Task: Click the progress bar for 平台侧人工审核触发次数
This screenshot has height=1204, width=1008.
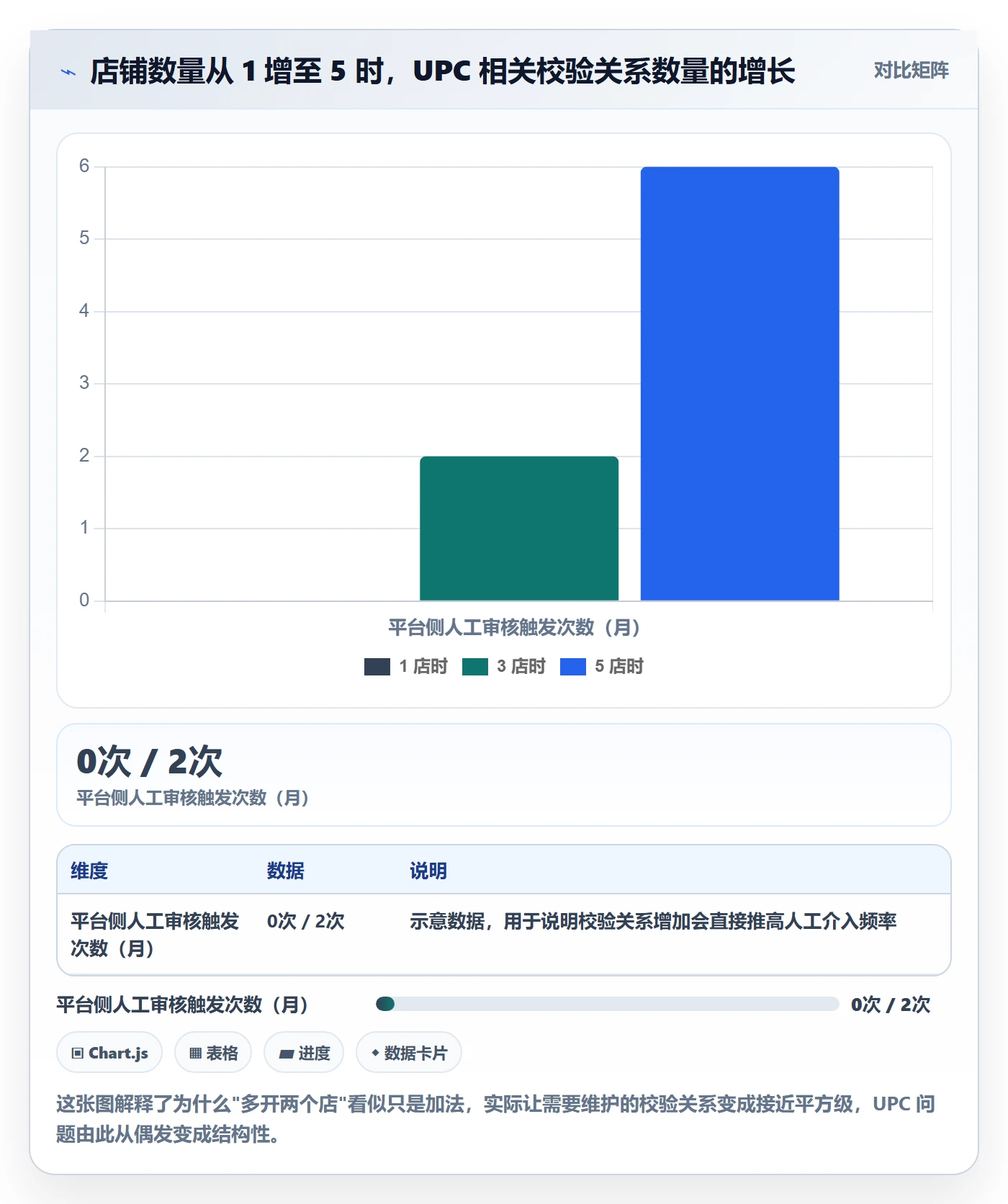Action: point(607,1004)
